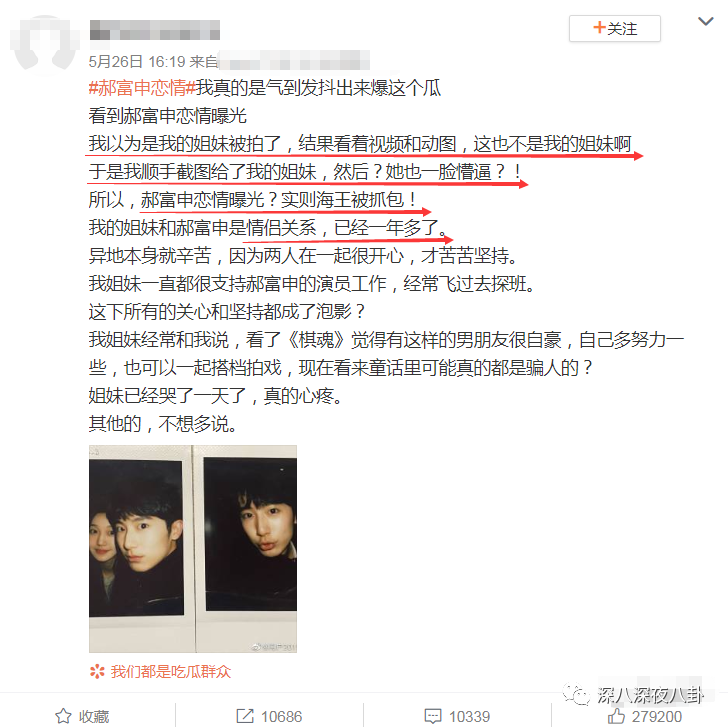Open the left polaroid couple photo
The image size is (728, 727).
point(140,549)
